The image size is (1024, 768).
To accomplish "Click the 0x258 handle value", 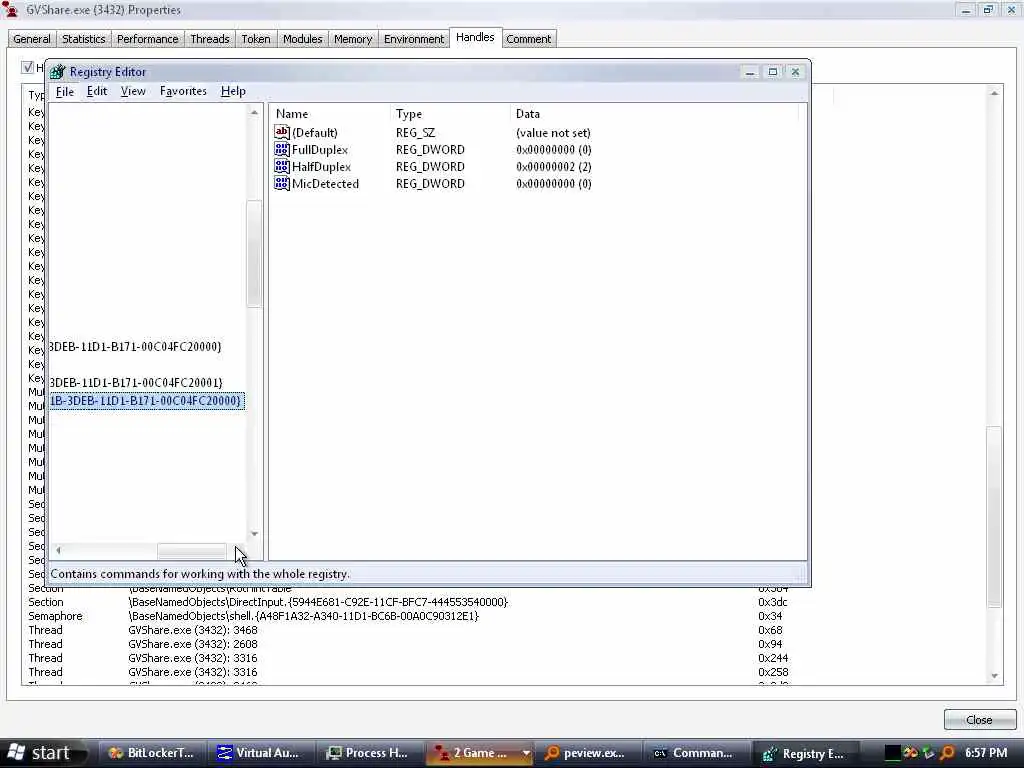I will 773,672.
